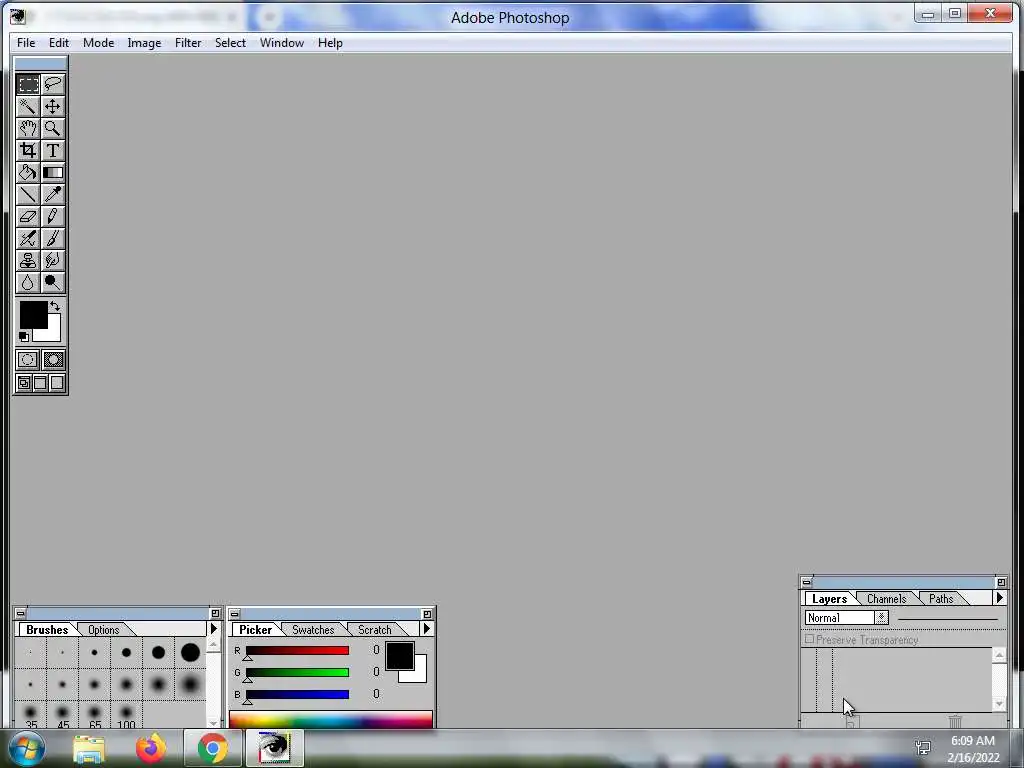The image size is (1024, 768).
Task: Select the Rubber Stamp tool
Action: [28, 261]
